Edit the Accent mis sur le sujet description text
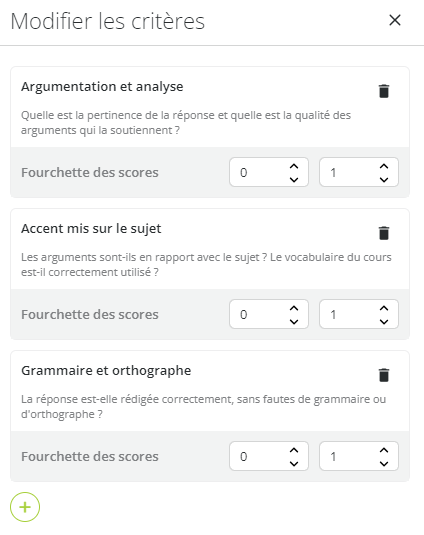 [x=206, y=264]
